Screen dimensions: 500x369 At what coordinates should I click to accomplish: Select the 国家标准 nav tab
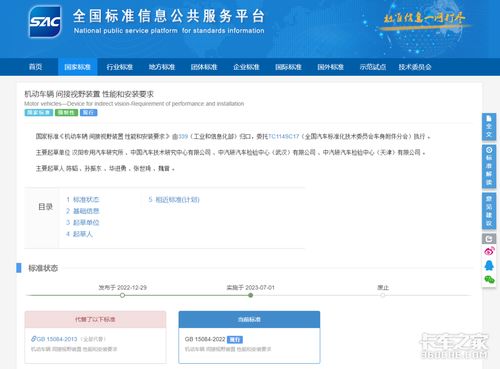click(78, 67)
